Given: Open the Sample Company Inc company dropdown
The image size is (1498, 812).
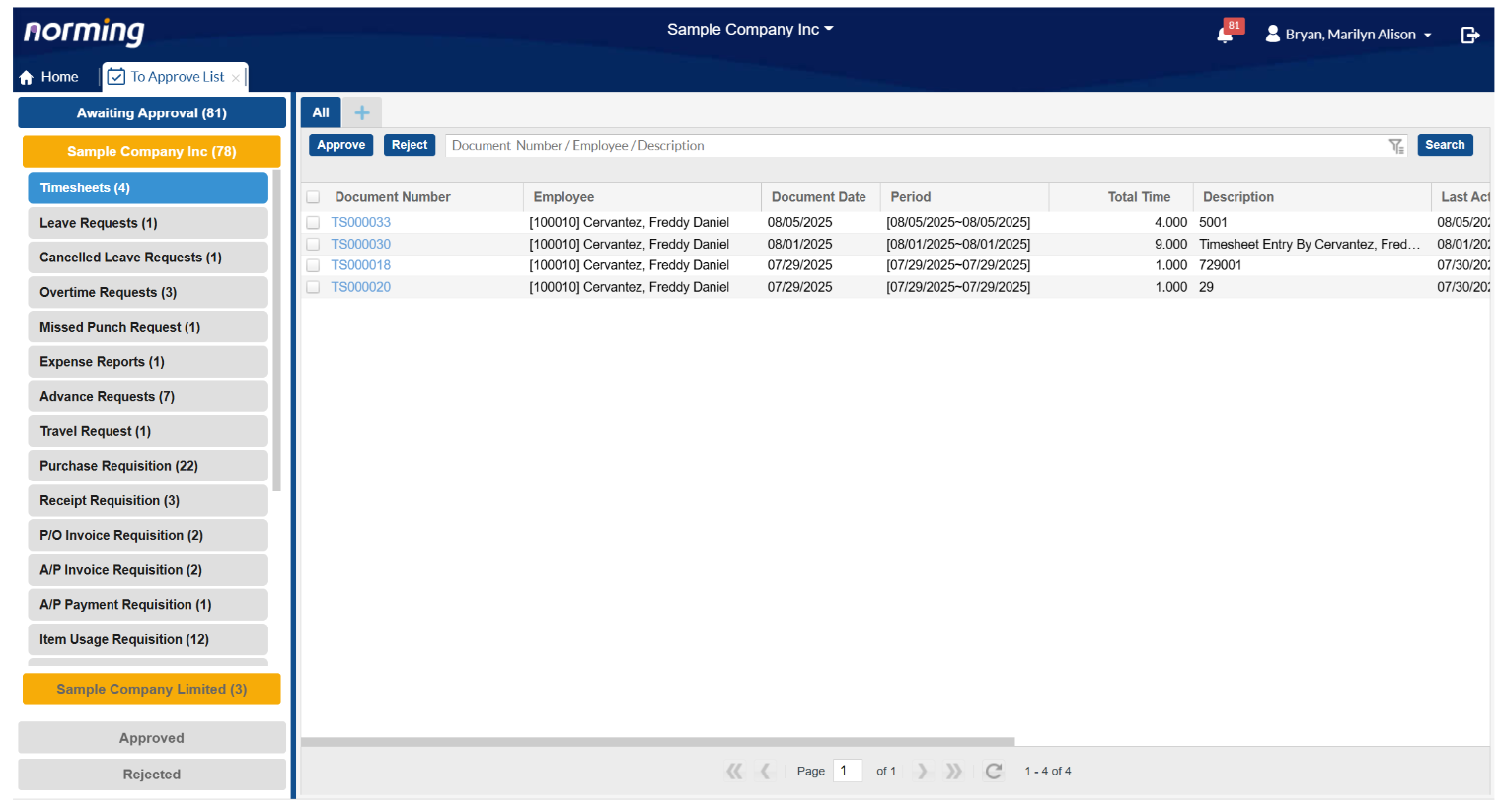Looking at the screenshot, I should pos(749,30).
